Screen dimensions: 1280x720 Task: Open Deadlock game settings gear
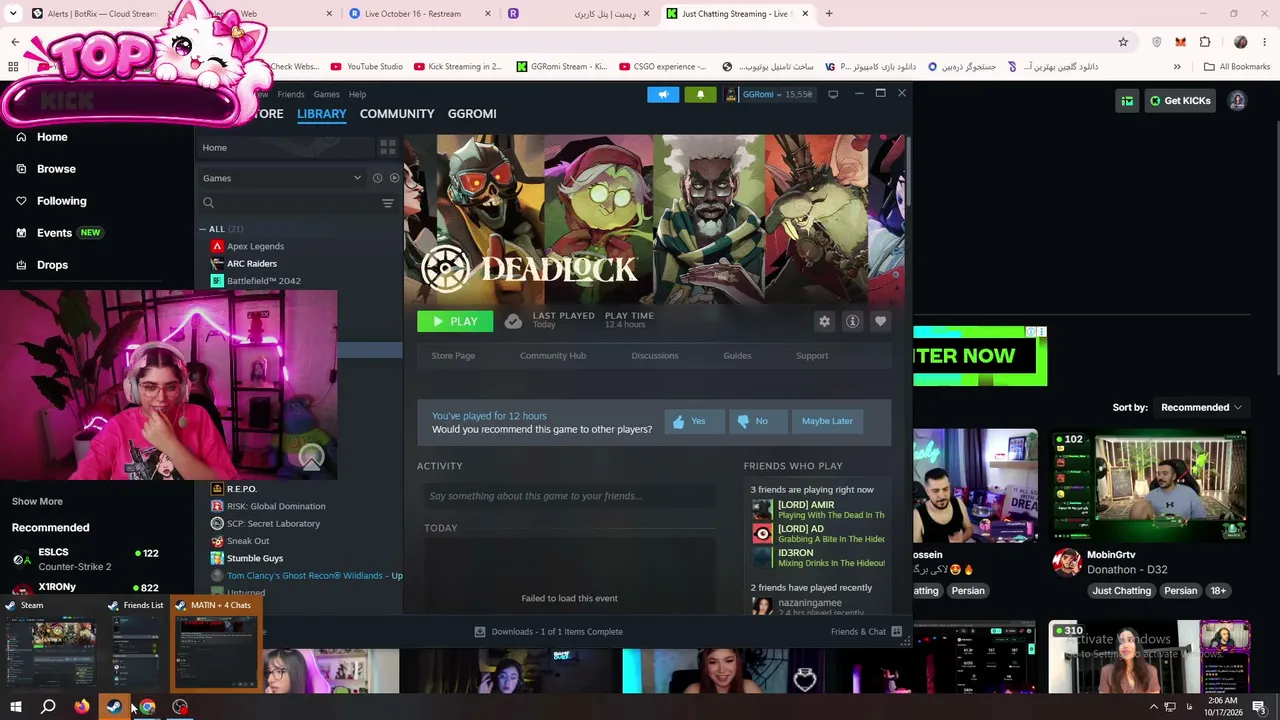coord(824,321)
